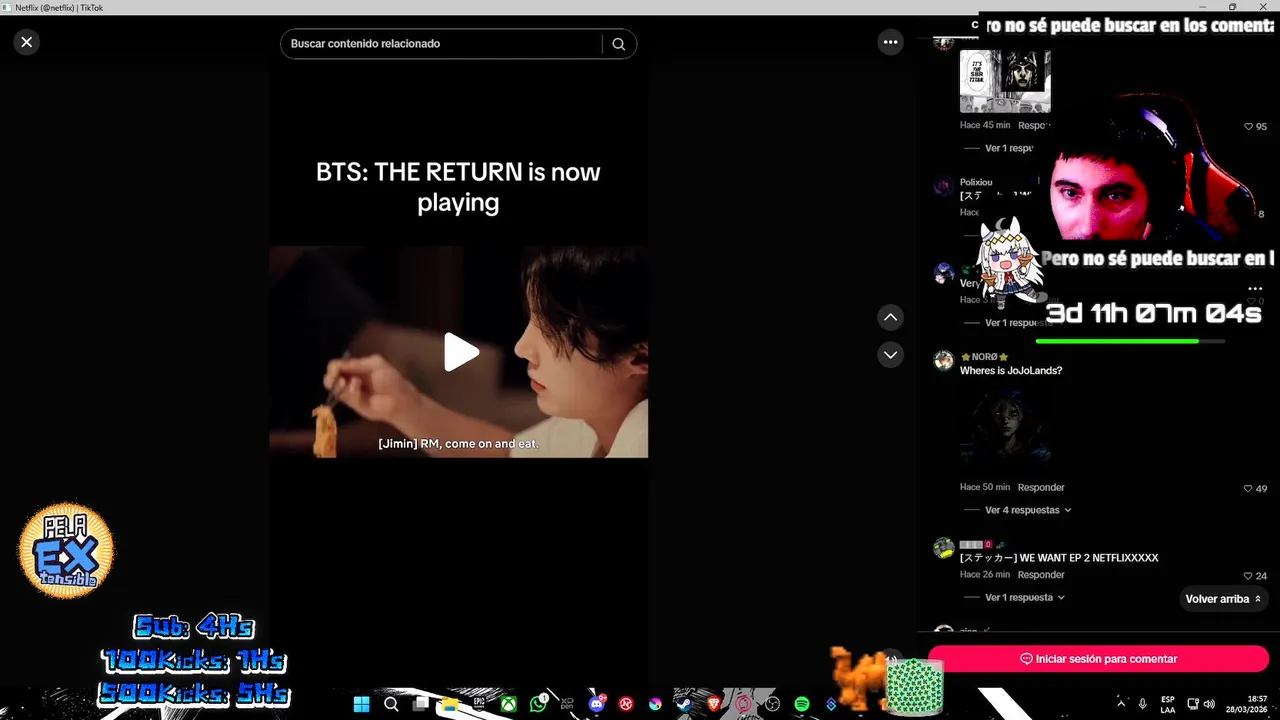This screenshot has height=720, width=1280.
Task: Open the Xbox app from the taskbar
Action: (x=508, y=705)
